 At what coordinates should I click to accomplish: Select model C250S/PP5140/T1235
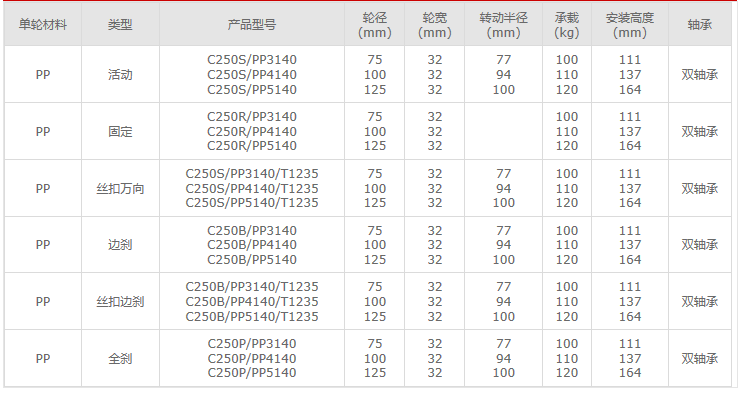point(252,203)
